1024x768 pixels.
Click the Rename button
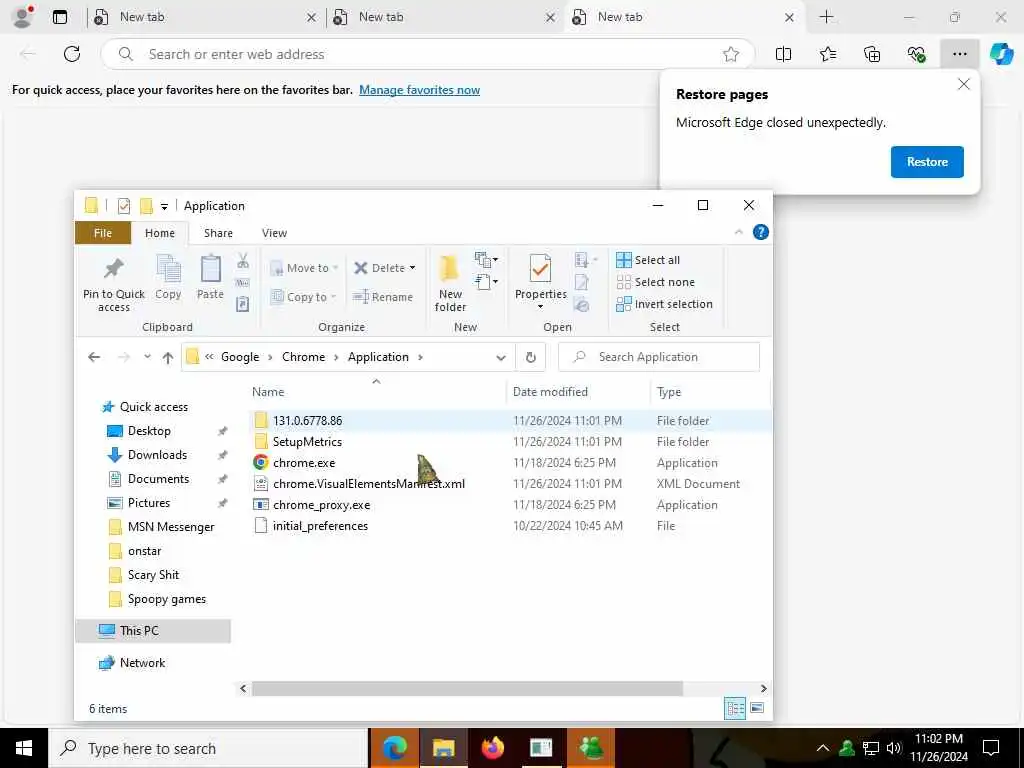(x=383, y=297)
